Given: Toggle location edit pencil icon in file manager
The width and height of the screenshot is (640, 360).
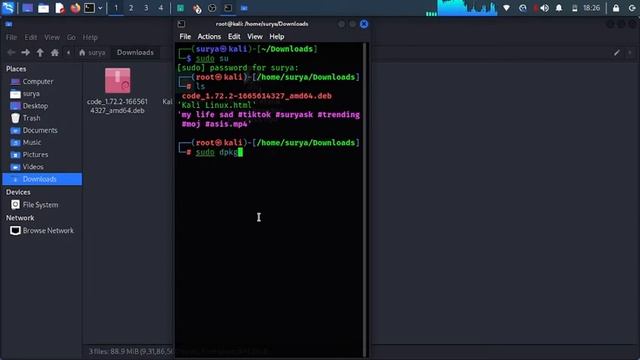Looking at the screenshot, I should click(x=617, y=52).
